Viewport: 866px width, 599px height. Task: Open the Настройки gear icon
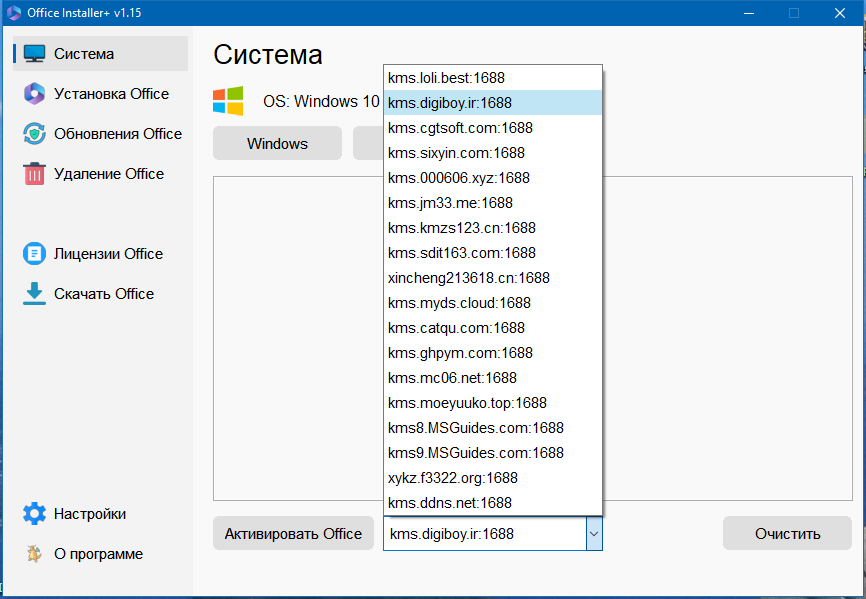34,514
